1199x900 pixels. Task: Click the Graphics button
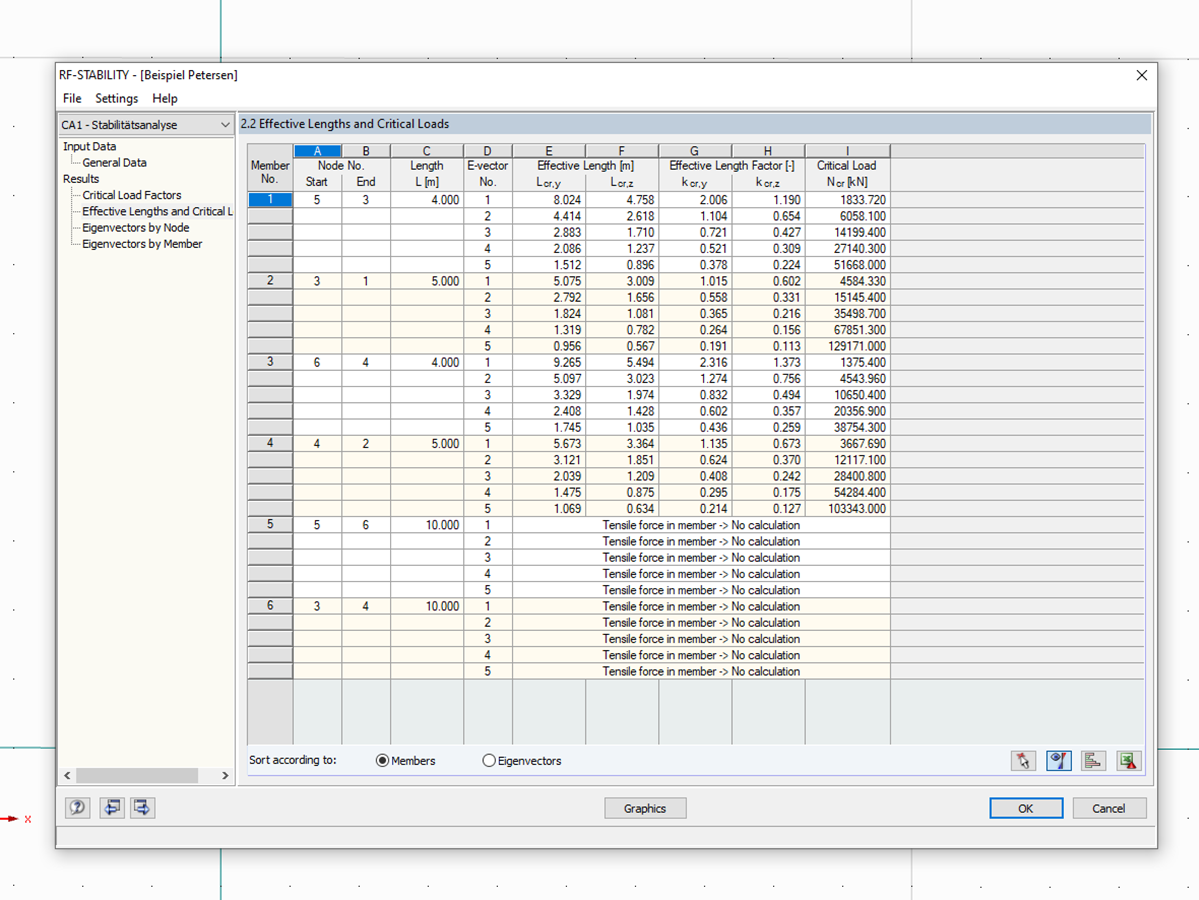click(645, 808)
